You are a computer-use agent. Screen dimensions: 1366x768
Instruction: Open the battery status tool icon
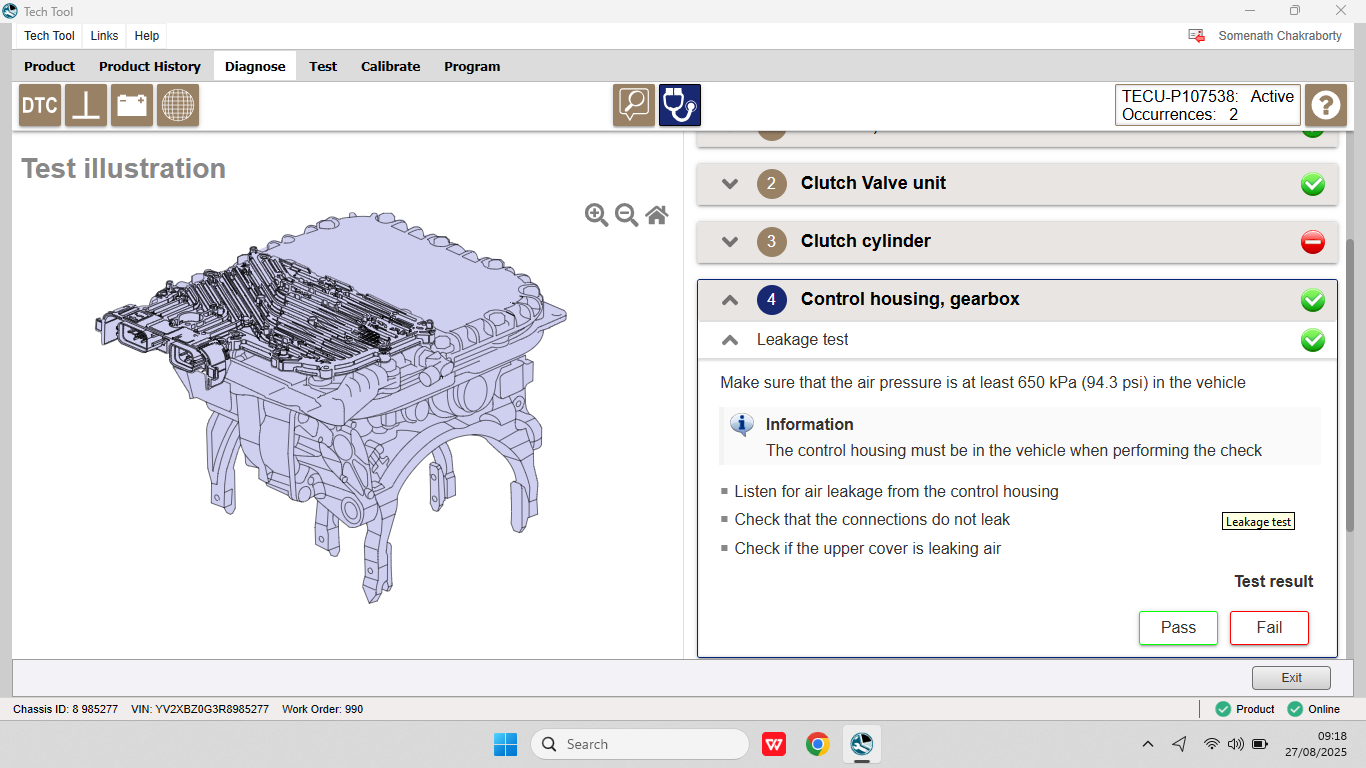pyautogui.click(x=132, y=105)
